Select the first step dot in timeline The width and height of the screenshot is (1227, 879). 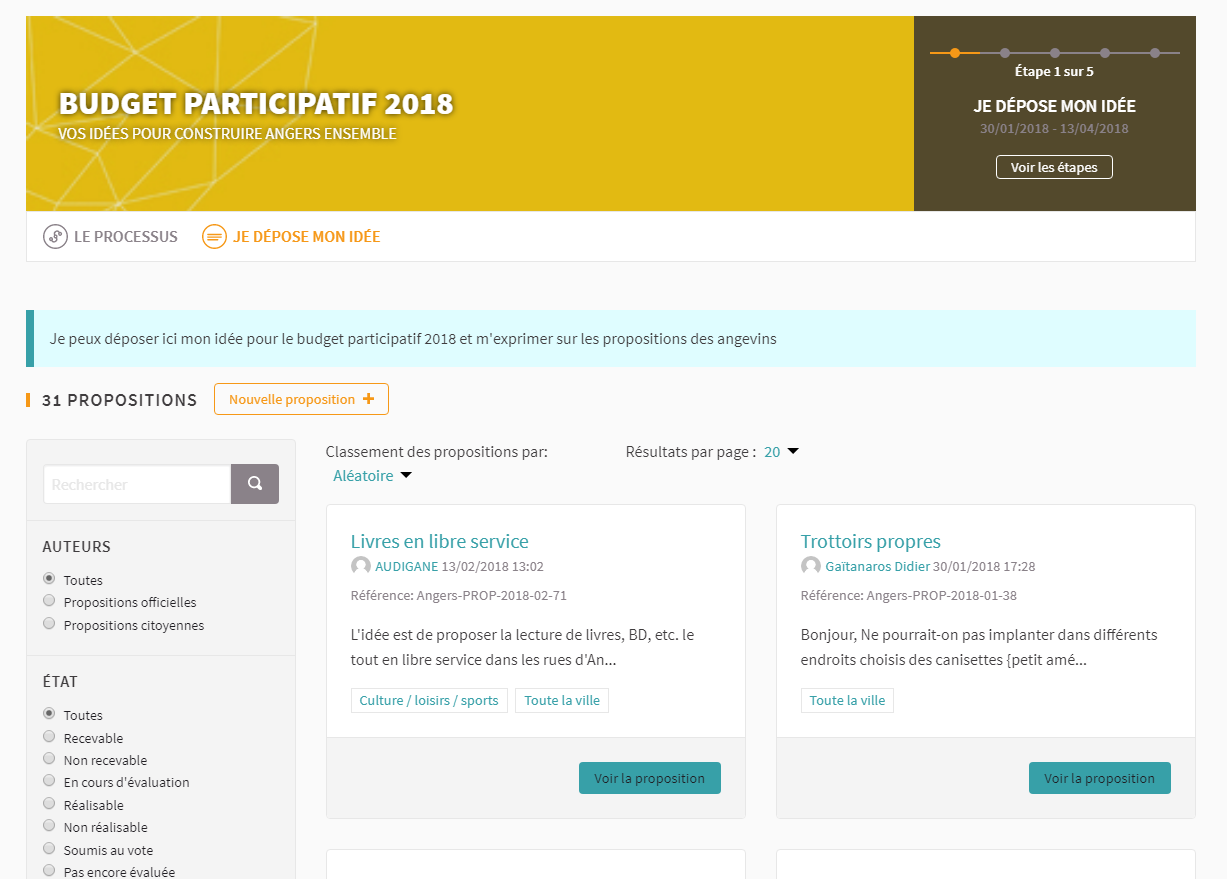[955, 53]
